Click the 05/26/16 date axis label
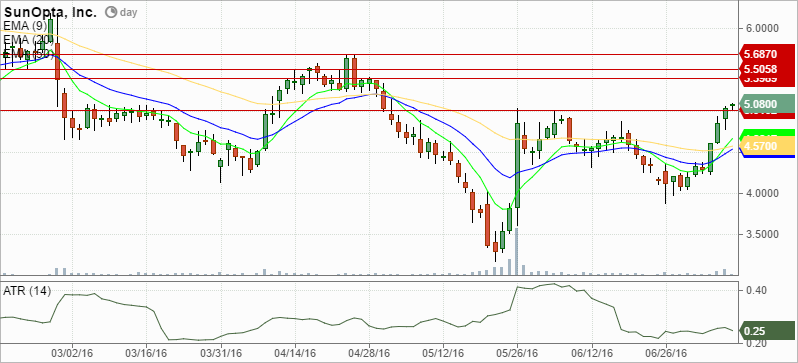 (x=518, y=353)
